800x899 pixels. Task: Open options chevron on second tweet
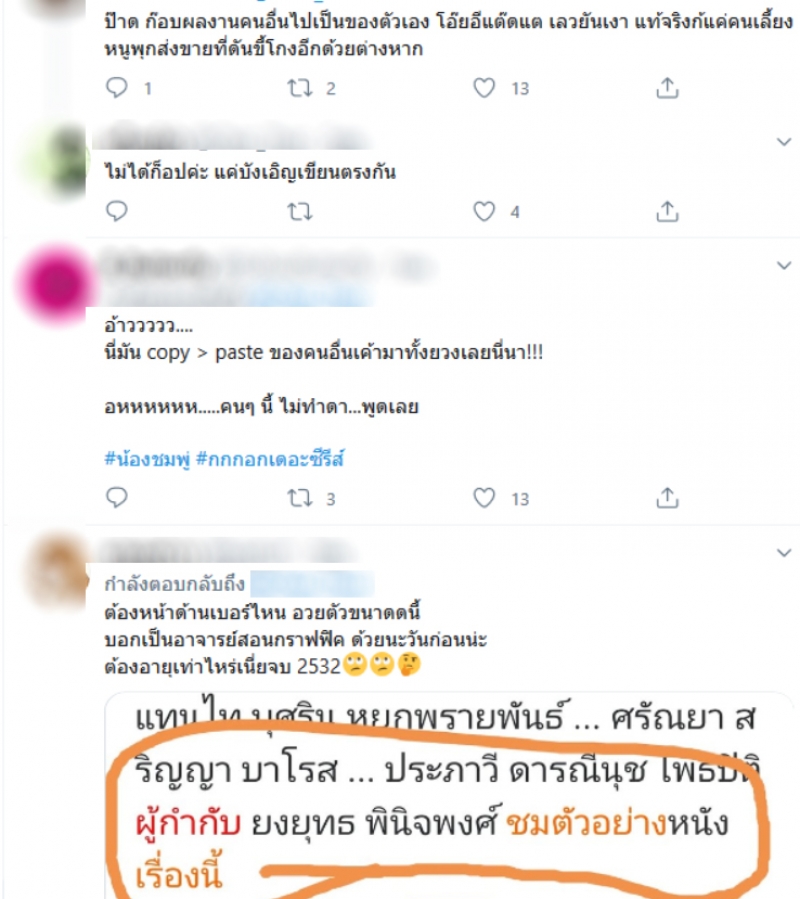point(783,142)
